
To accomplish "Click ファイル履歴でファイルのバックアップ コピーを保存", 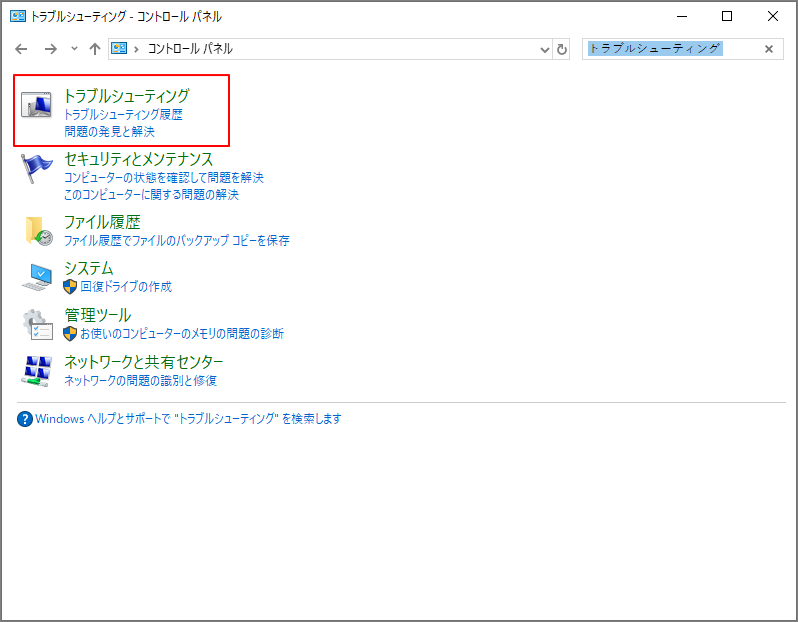I will 177,240.
